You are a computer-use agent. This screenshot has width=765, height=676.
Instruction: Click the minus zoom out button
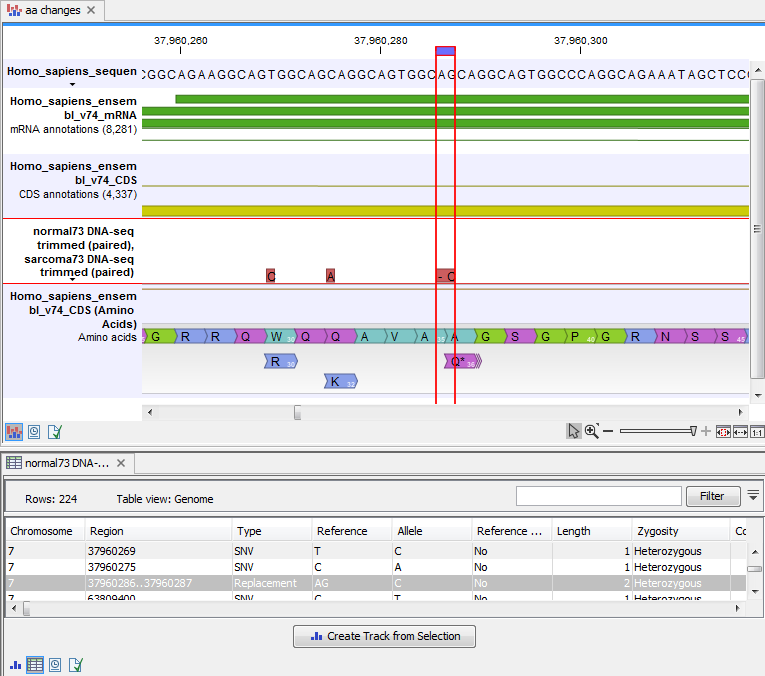pyautogui.click(x=608, y=431)
